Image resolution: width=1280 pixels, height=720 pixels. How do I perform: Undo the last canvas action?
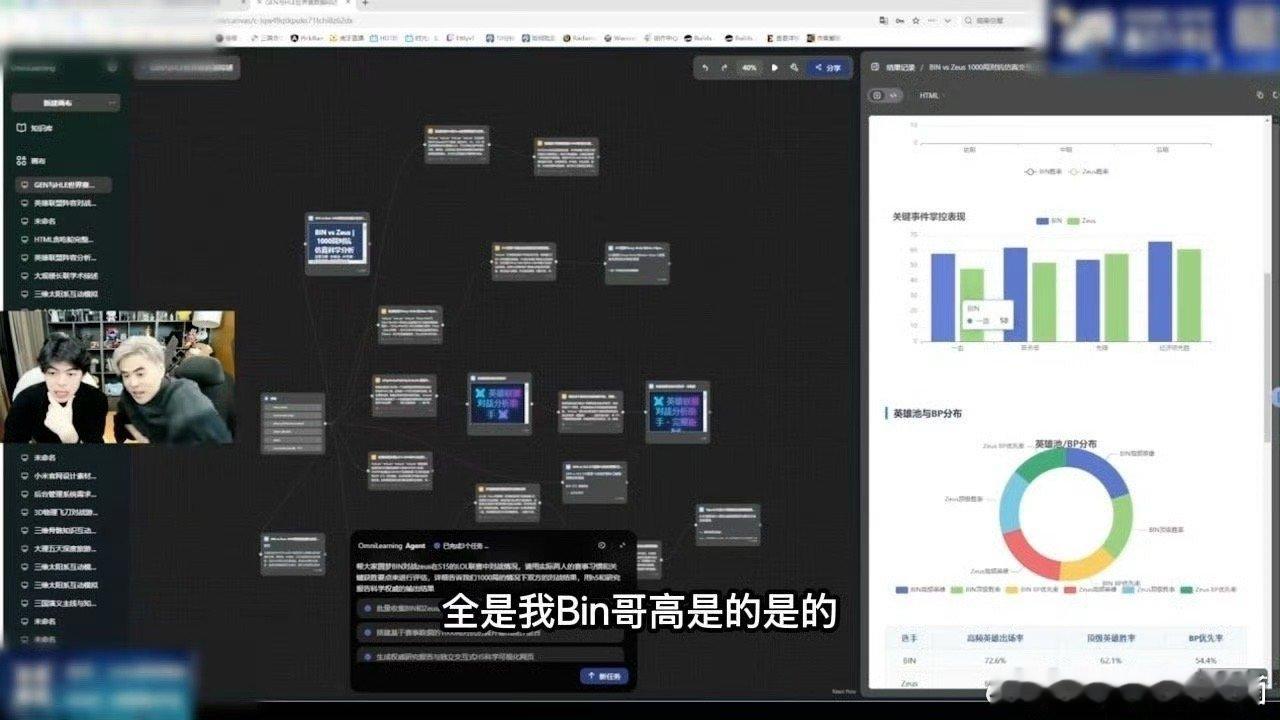706,68
